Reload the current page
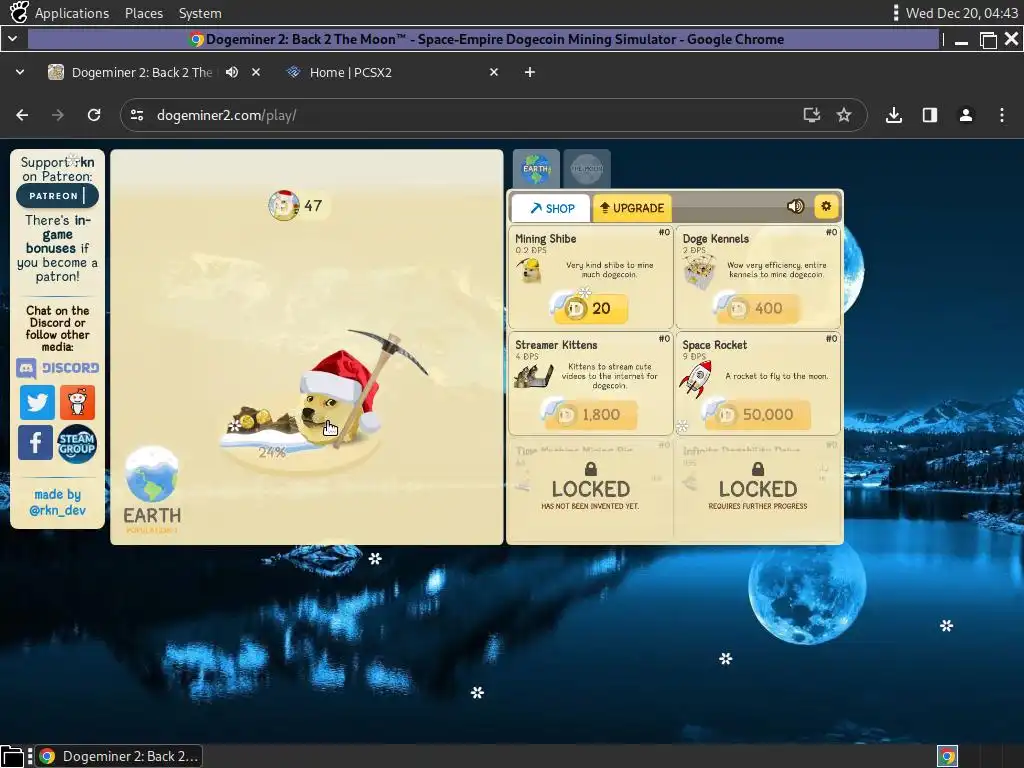 pyautogui.click(x=94, y=115)
